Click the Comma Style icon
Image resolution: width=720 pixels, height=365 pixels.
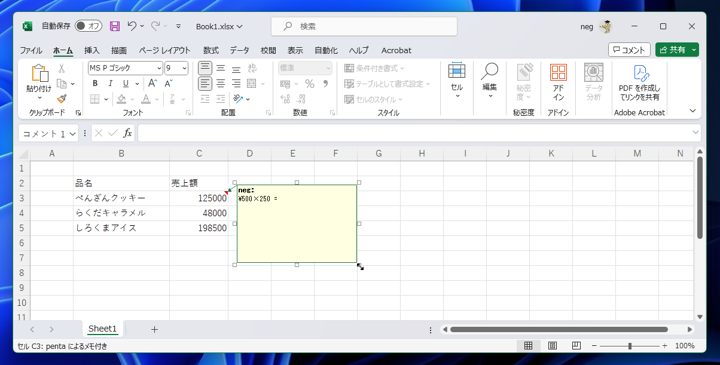click(325, 84)
